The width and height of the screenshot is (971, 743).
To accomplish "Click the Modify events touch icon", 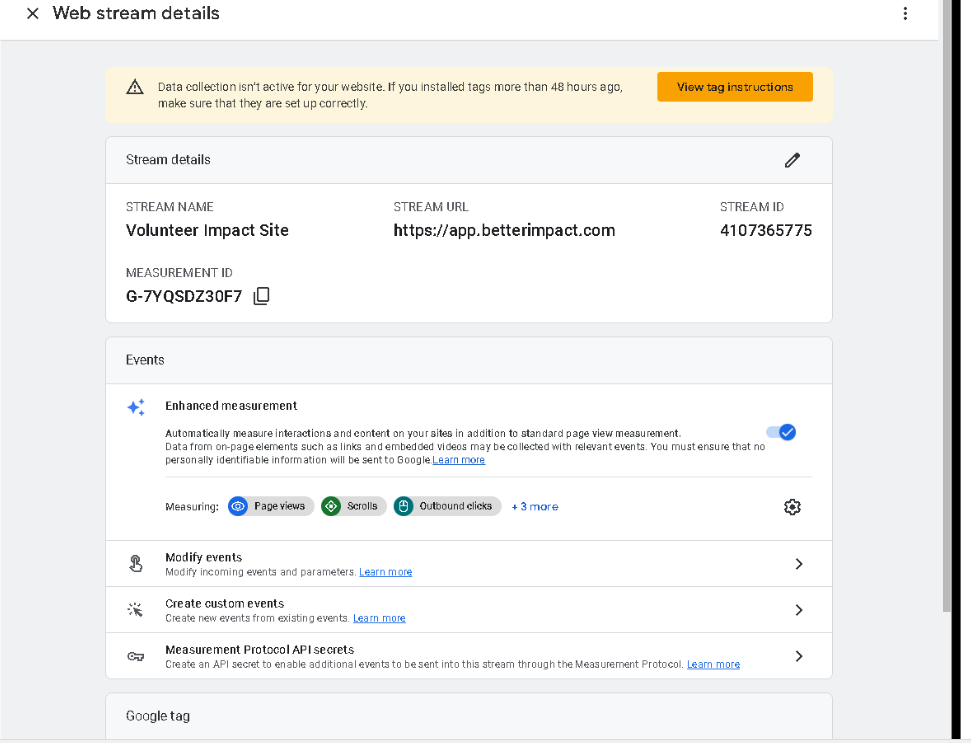I will pyautogui.click(x=136, y=564).
